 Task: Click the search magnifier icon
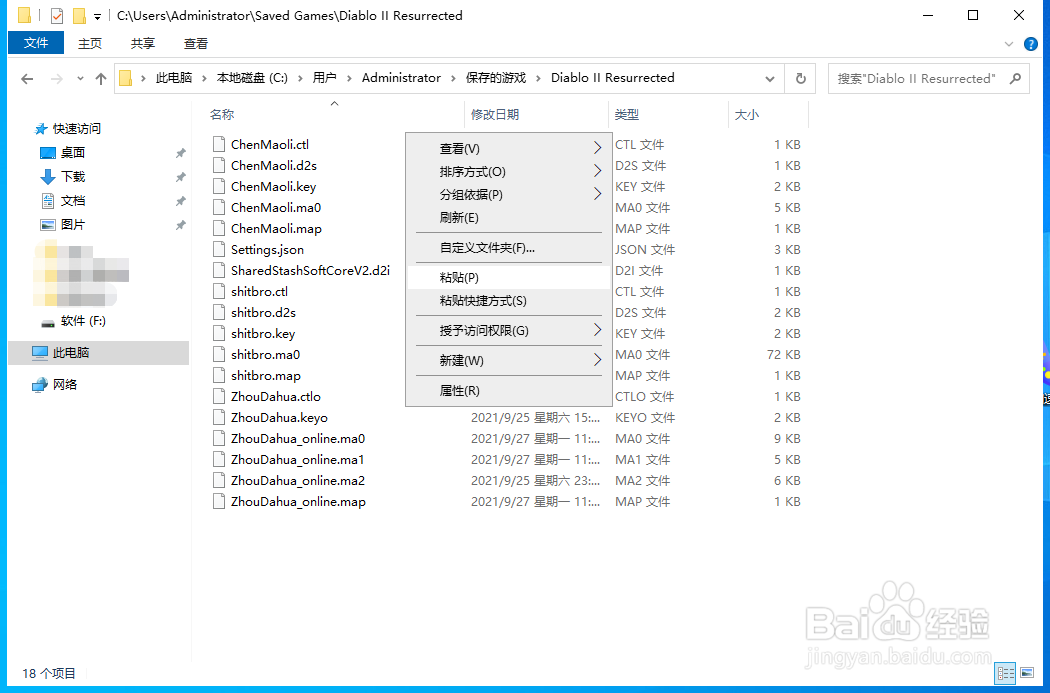pyautogui.click(x=1015, y=78)
